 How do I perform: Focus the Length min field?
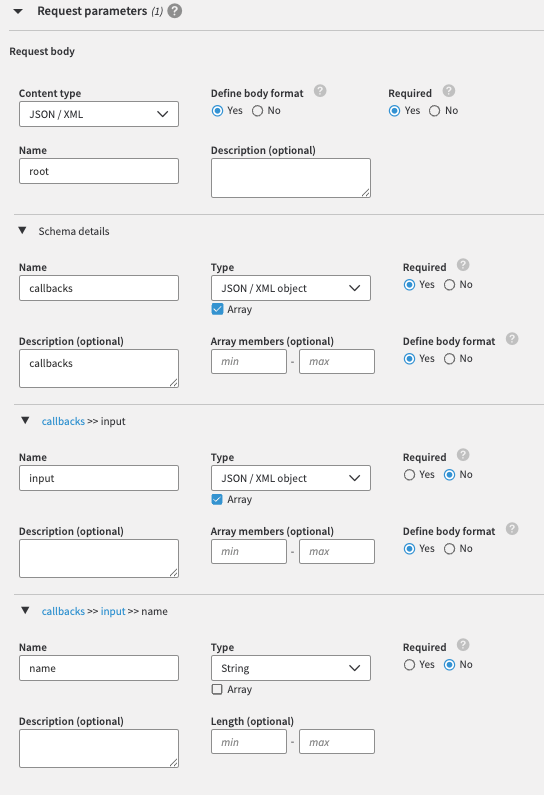tap(249, 742)
